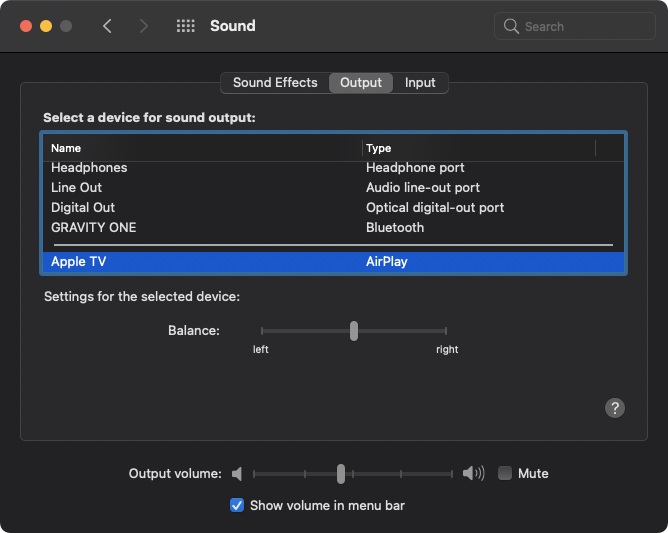Click the Bluetooth type cell
This screenshot has height=533, width=668.
(x=395, y=228)
